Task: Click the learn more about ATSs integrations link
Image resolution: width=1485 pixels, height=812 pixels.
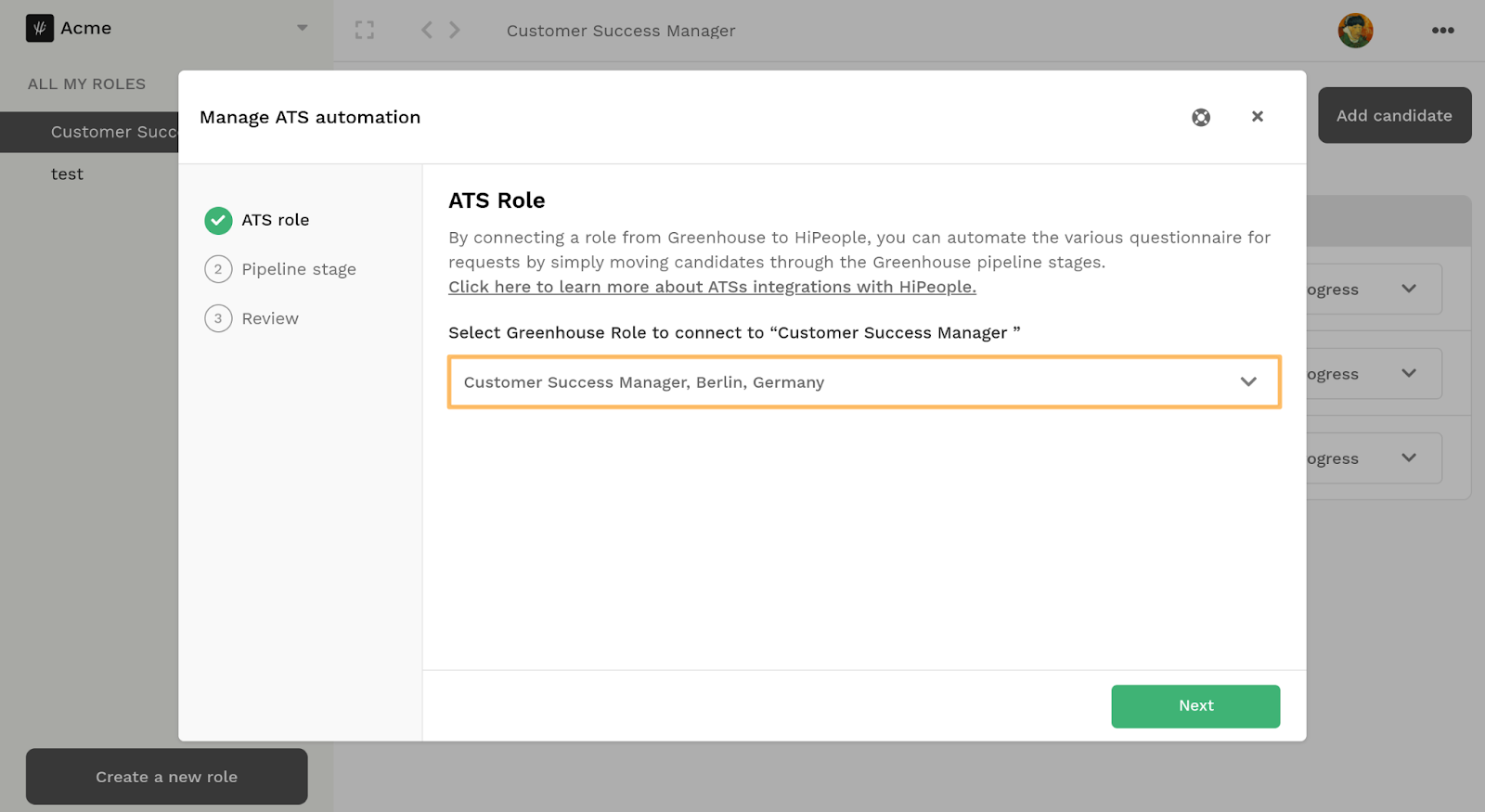Action: 712,288
